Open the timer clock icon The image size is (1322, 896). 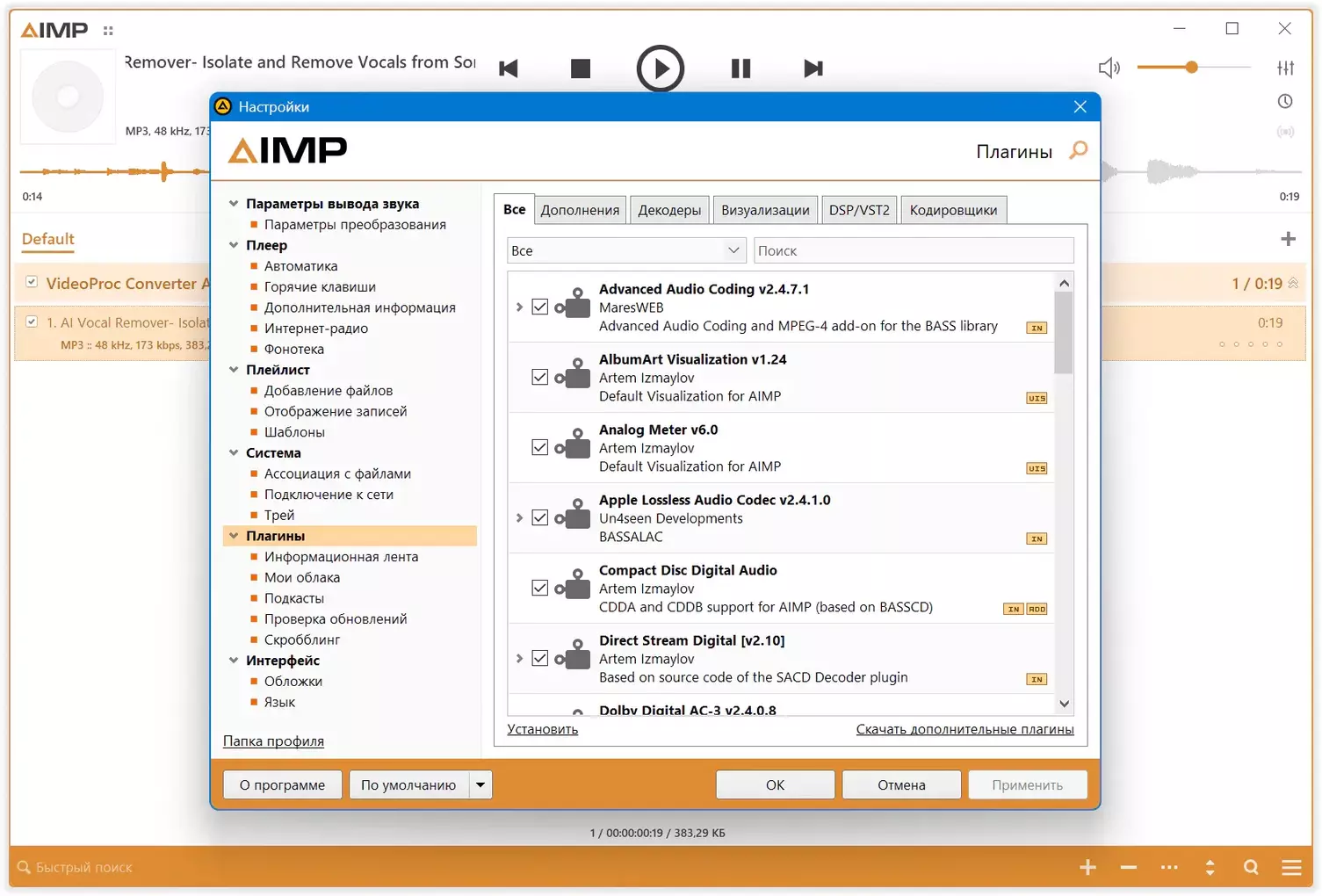point(1285,101)
